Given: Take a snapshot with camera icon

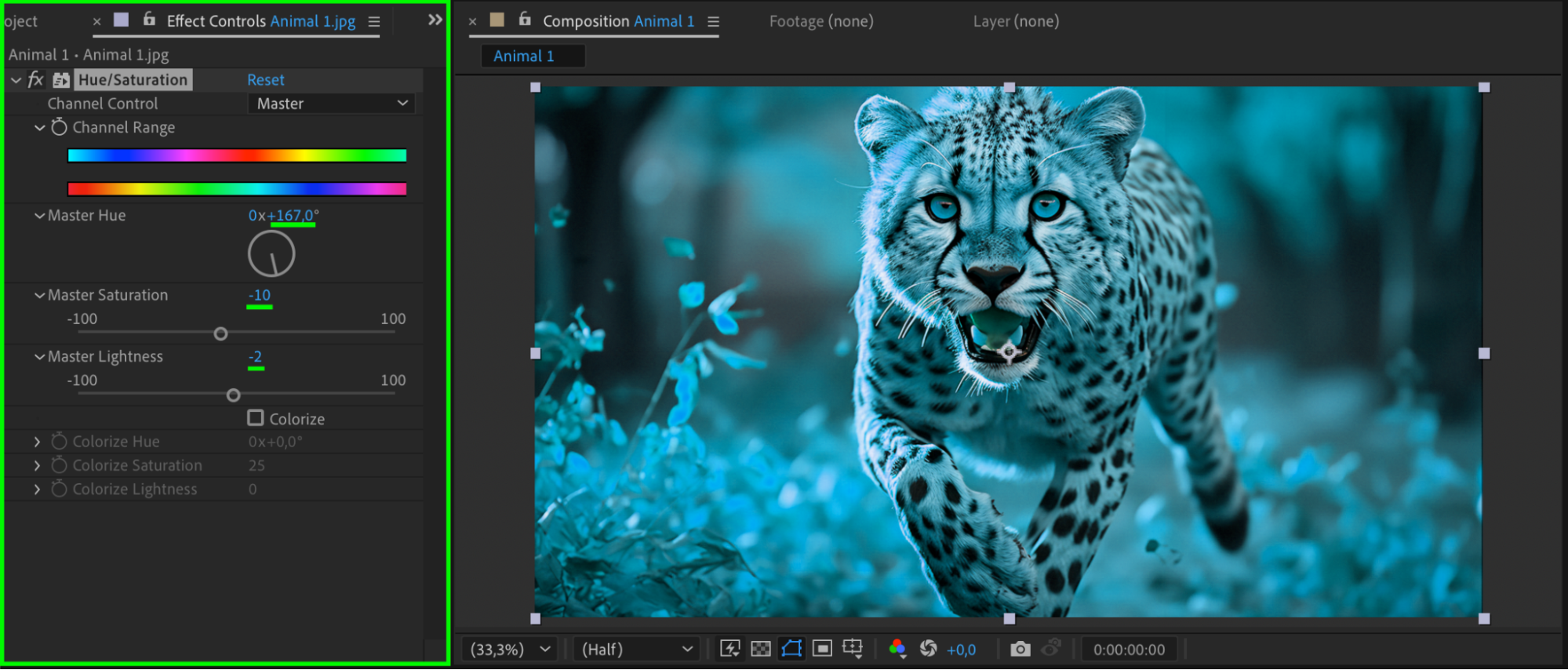Looking at the screenshot, I should 1020,649.
